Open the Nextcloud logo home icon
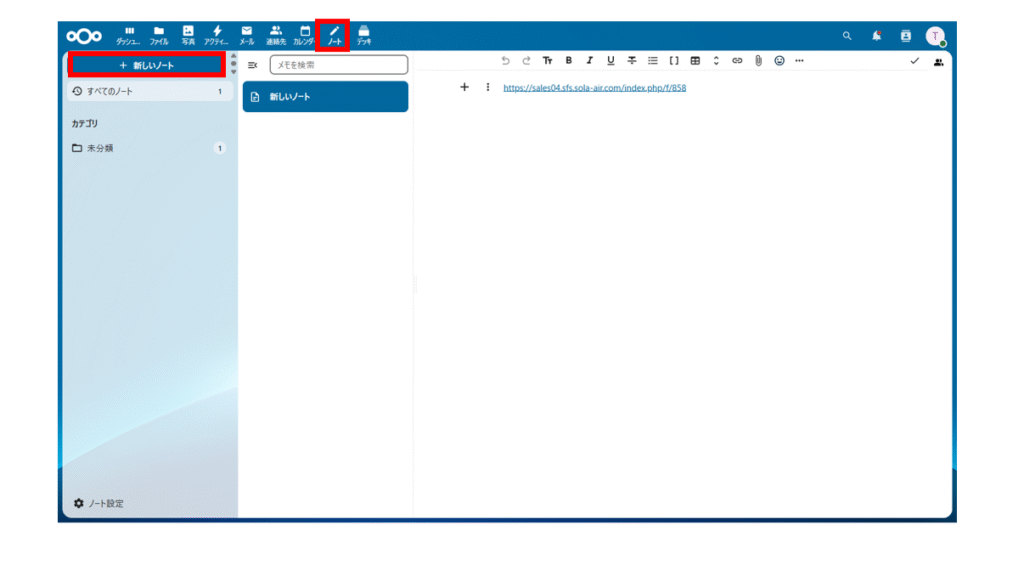The width and height of the screenshot is (1024, 570). click(x=84, y=36)
